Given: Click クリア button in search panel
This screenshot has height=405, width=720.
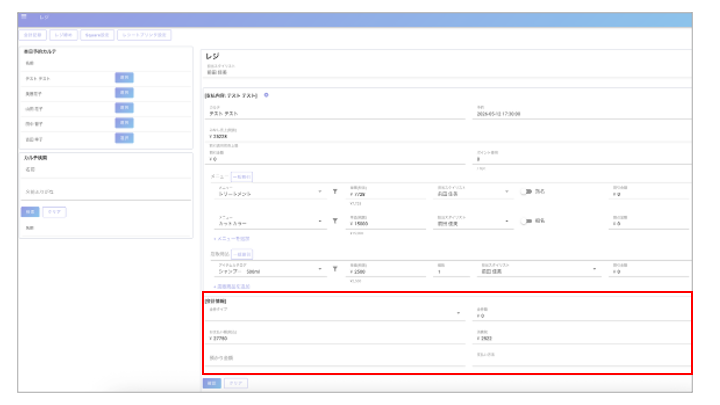Looking at the screenshot, I should [x=55, y=212].
